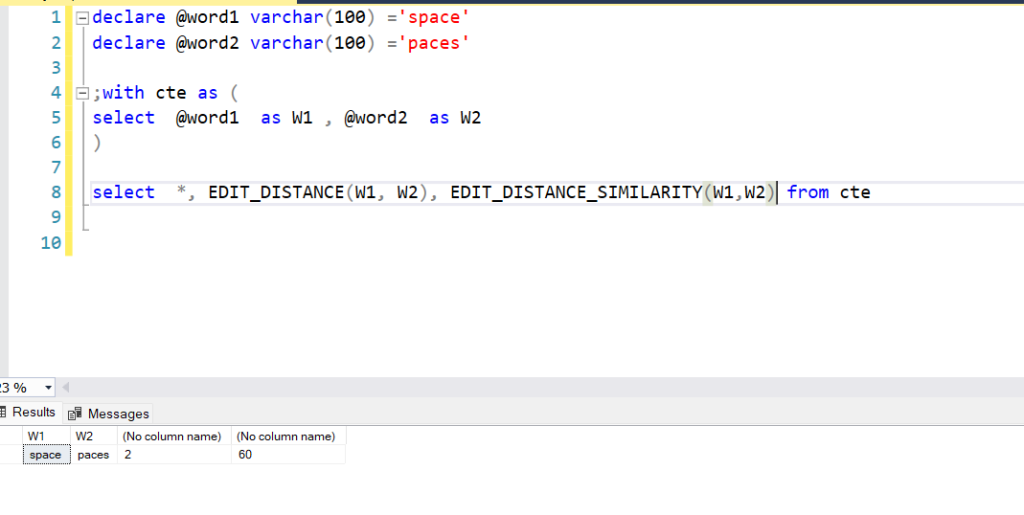1024x515 pixels.
Task: Click line number 3 in the gutter
Action: [x=56, y=68]
